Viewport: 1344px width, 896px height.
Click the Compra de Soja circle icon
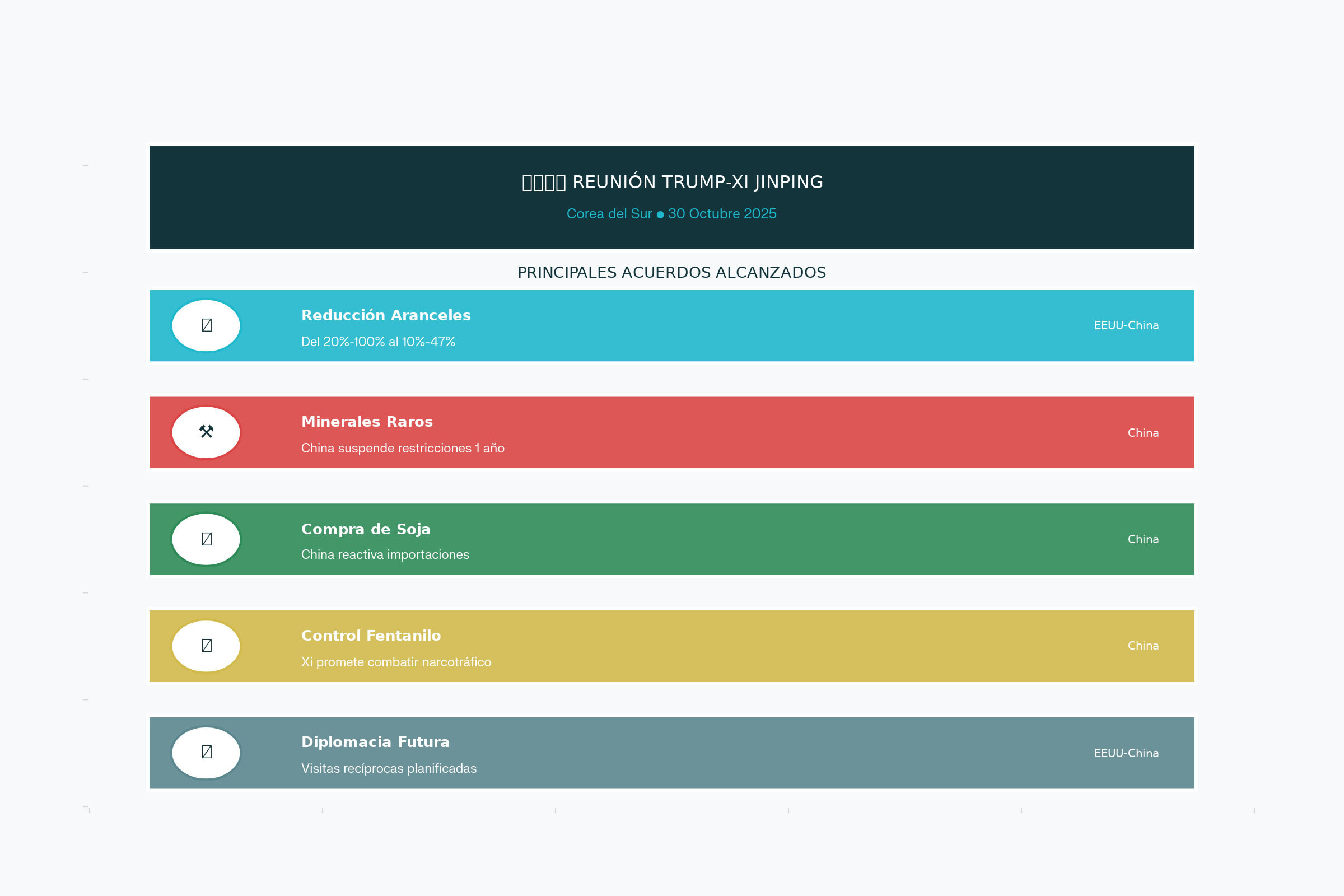(206, 539)
